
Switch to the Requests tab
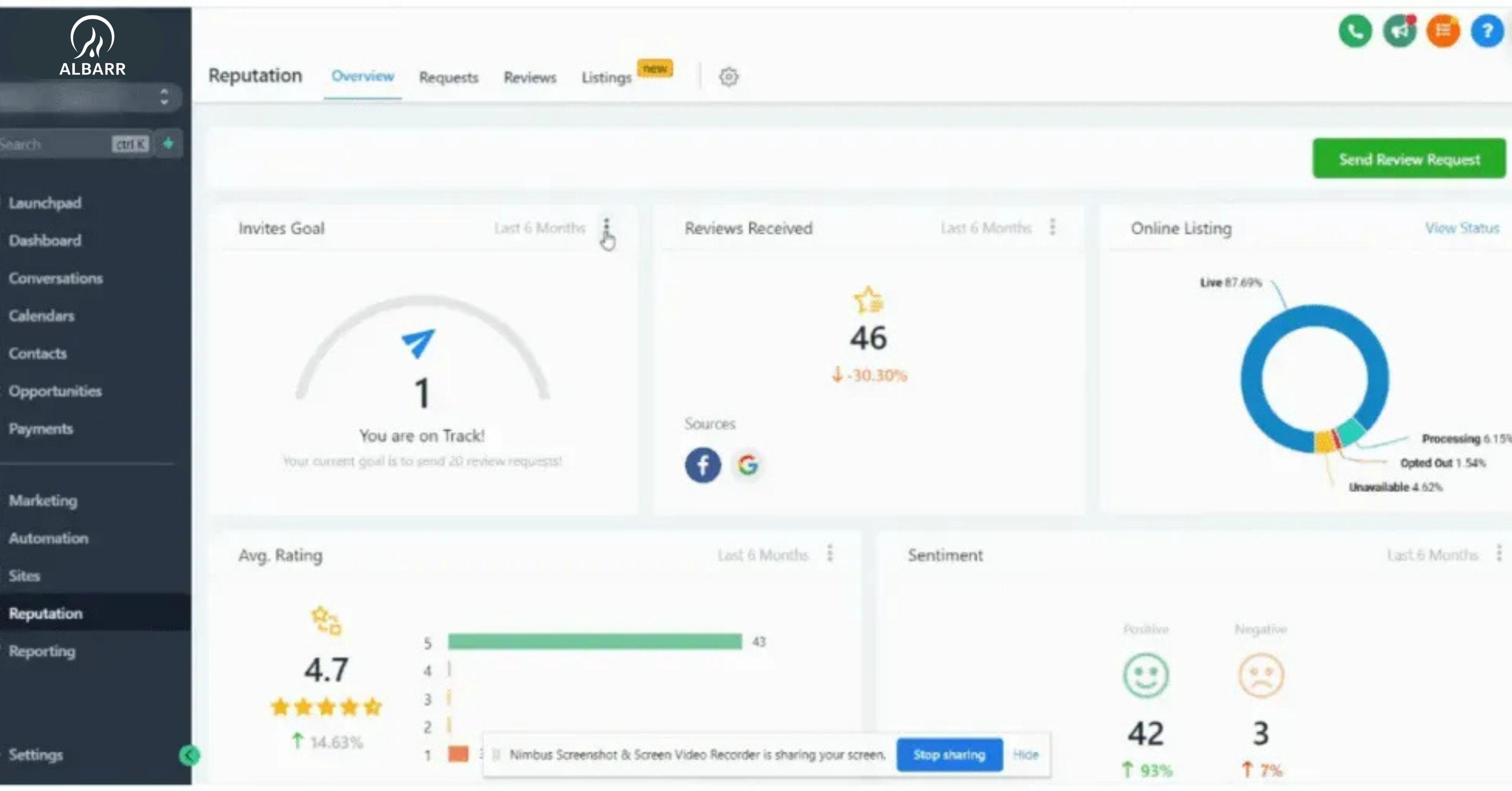tap(448, 77)
